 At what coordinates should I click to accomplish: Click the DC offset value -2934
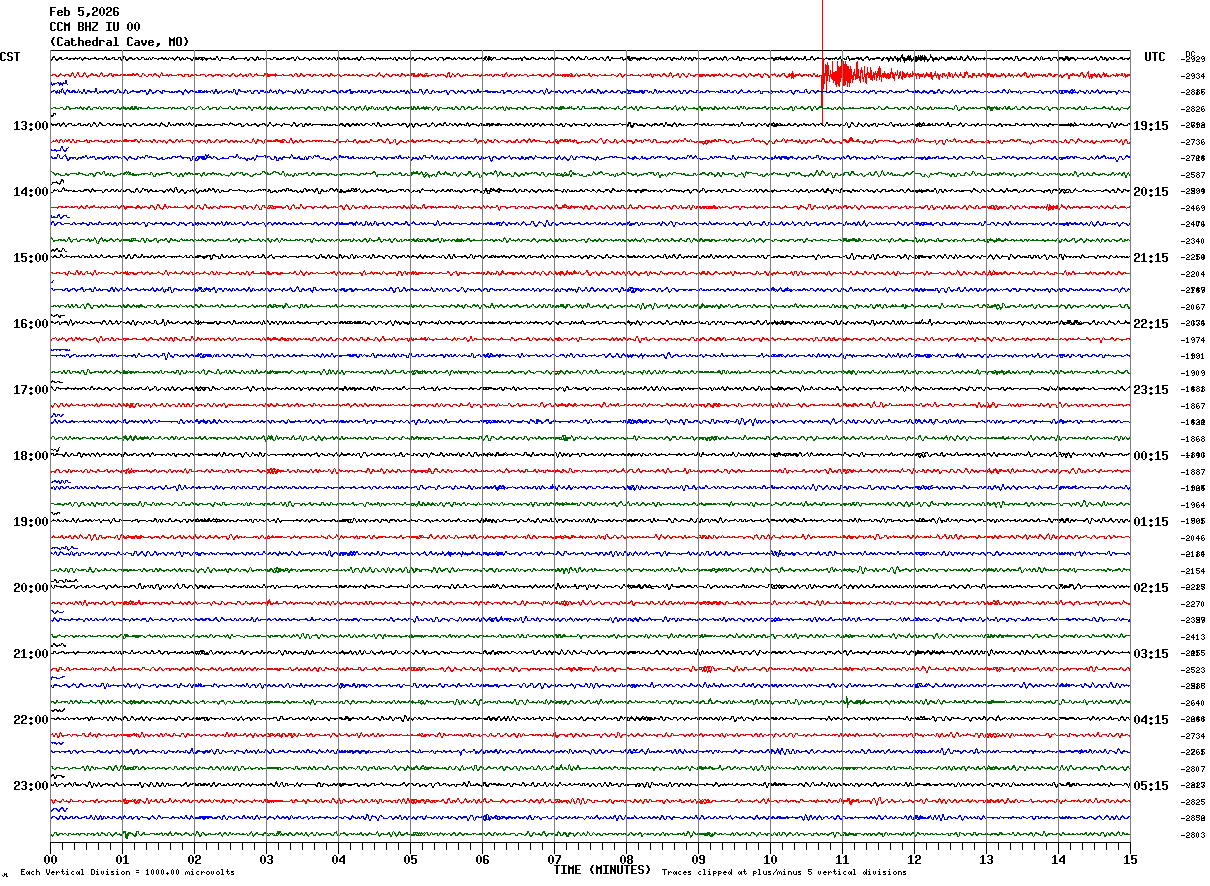click(1194, 76)
